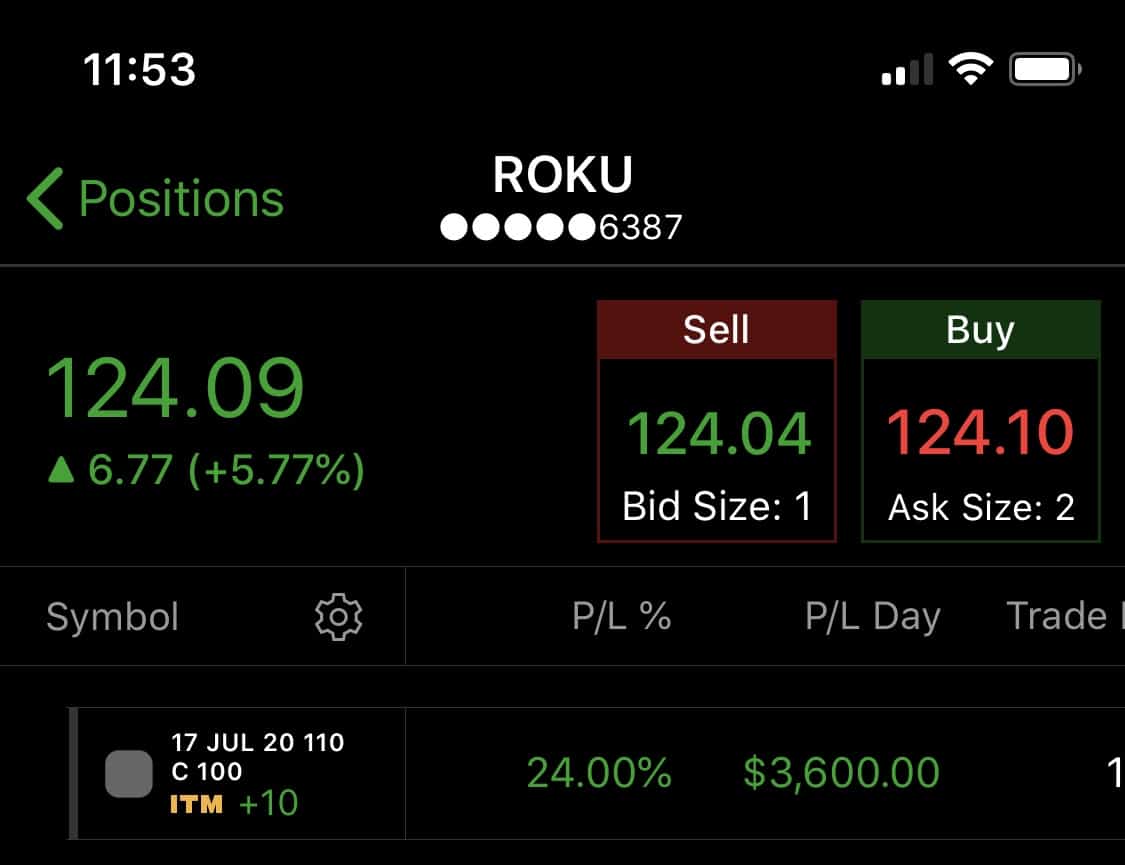The image size is (1125, 865).
Task: Tap the 124.10 ask price
Action: [x=980, y=432]
